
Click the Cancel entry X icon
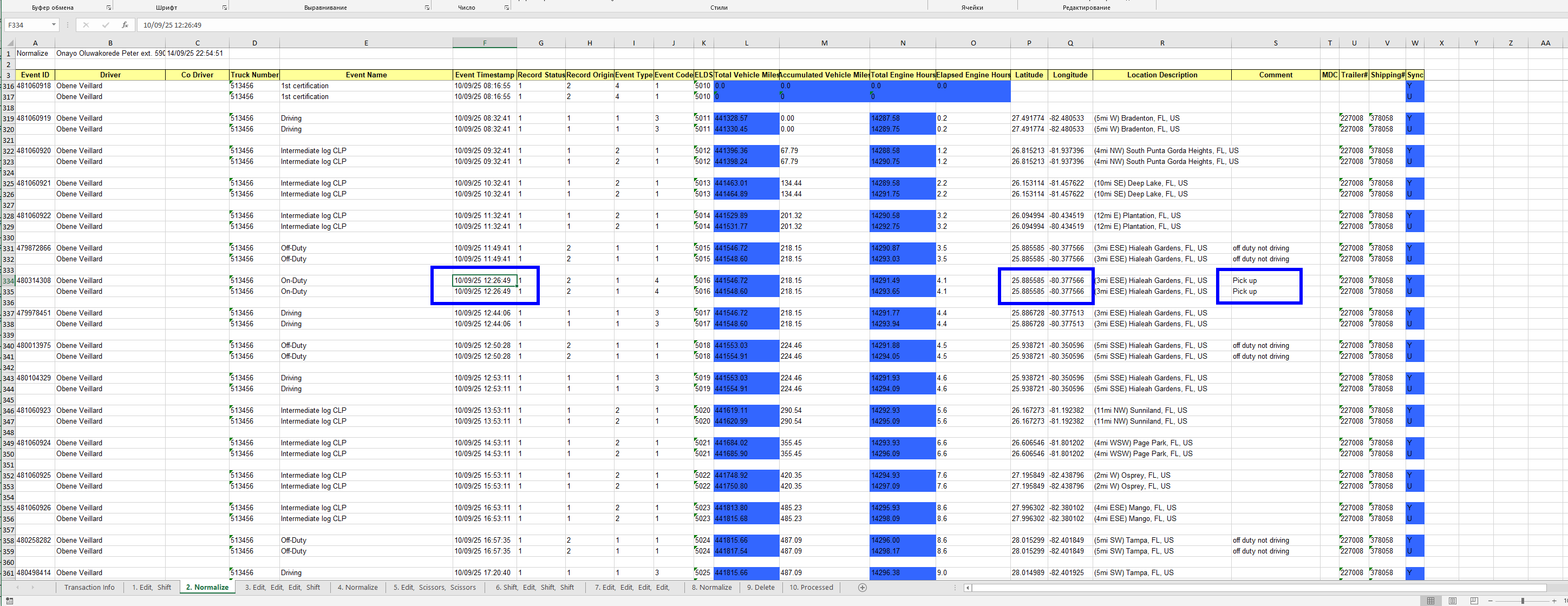tap(86, 25)
